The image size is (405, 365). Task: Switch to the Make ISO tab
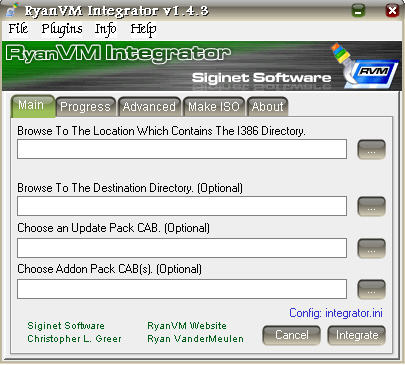tap(214, 107)
